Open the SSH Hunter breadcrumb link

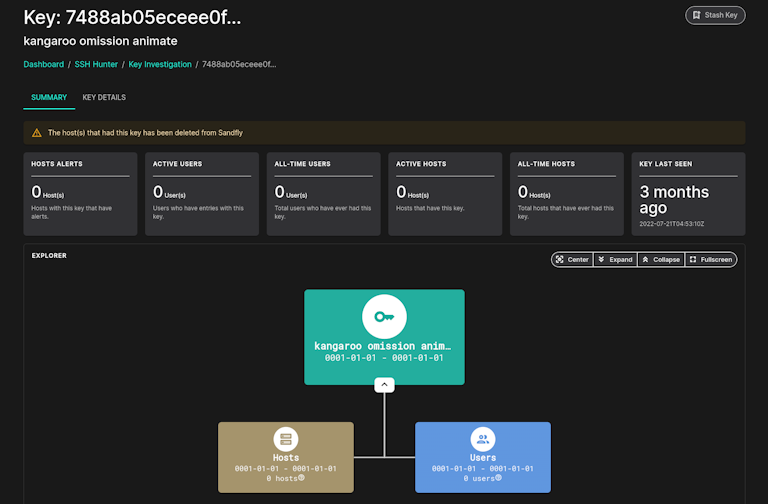click(96, 64)
